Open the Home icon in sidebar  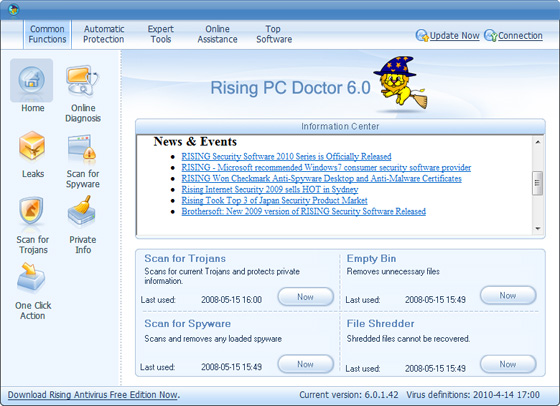point(32,81)
